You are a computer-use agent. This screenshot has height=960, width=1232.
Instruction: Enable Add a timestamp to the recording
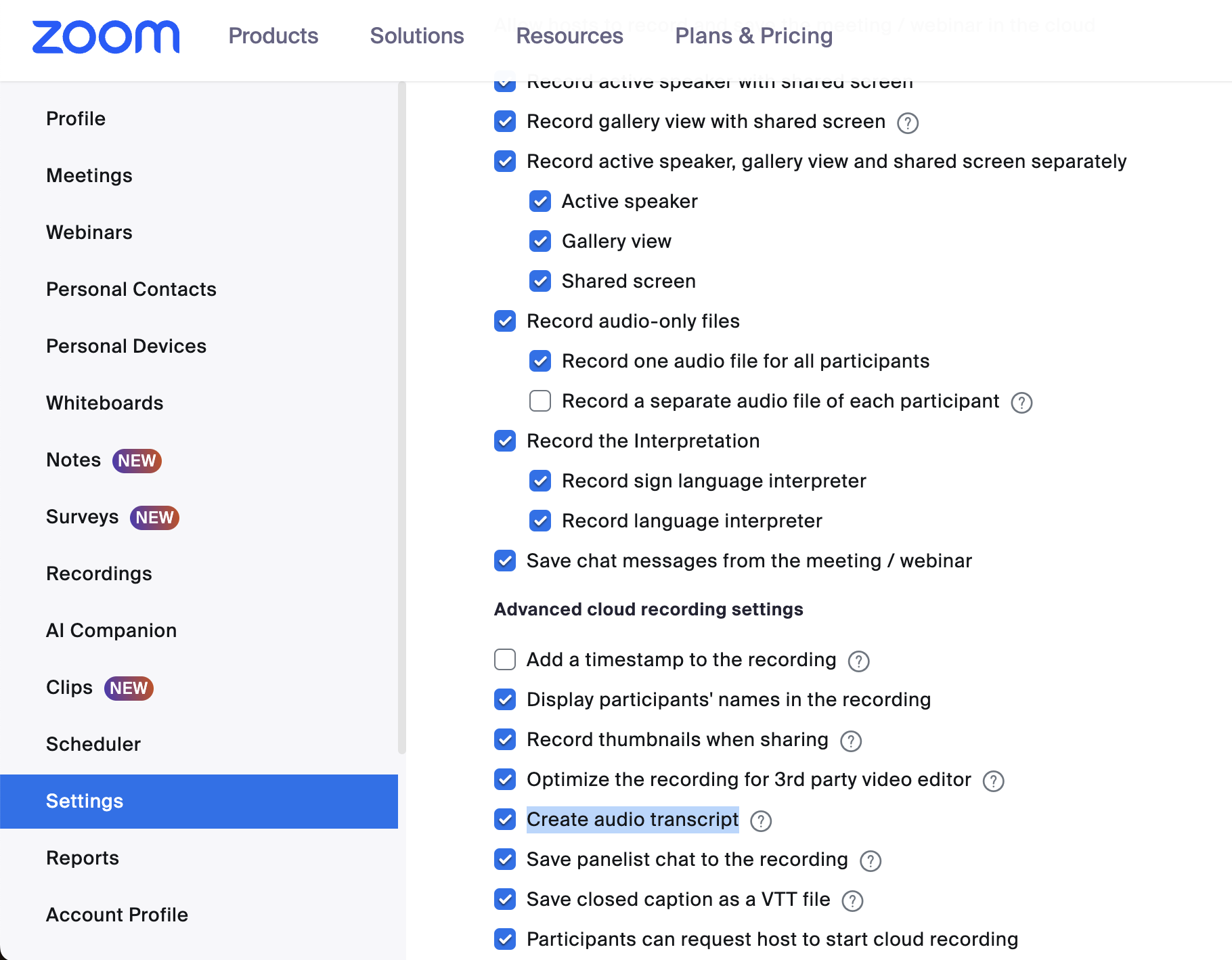(x=505, y=659)
